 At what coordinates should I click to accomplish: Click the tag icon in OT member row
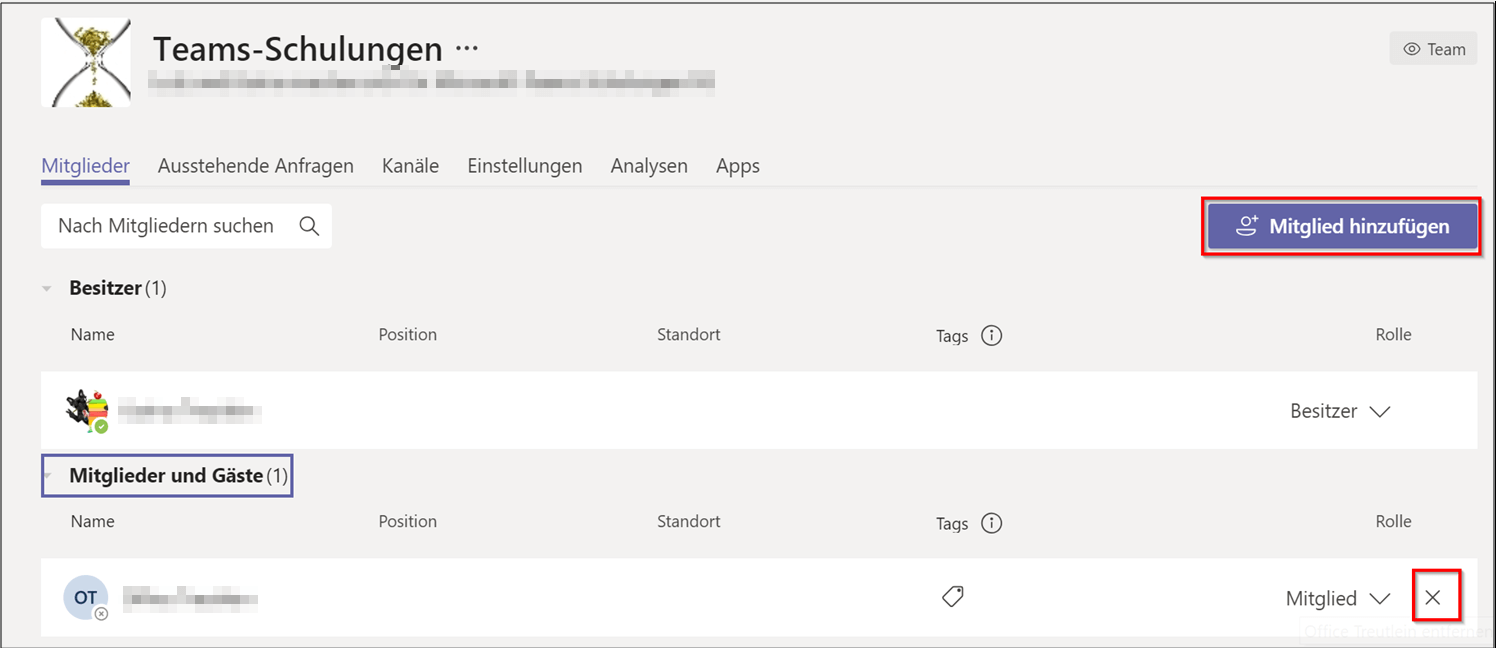pyautogui.click(x=953, y=597)
